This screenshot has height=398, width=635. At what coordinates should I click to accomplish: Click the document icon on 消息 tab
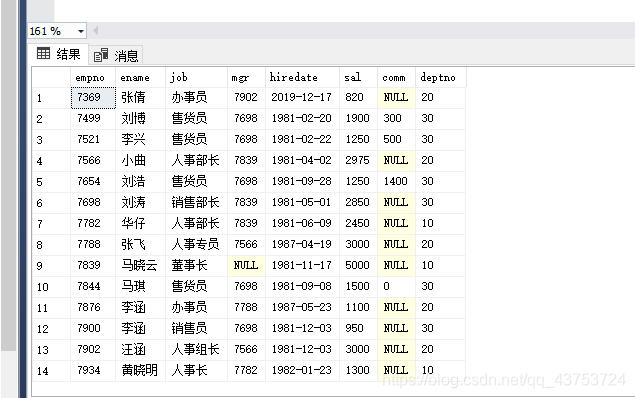(101, 55)
